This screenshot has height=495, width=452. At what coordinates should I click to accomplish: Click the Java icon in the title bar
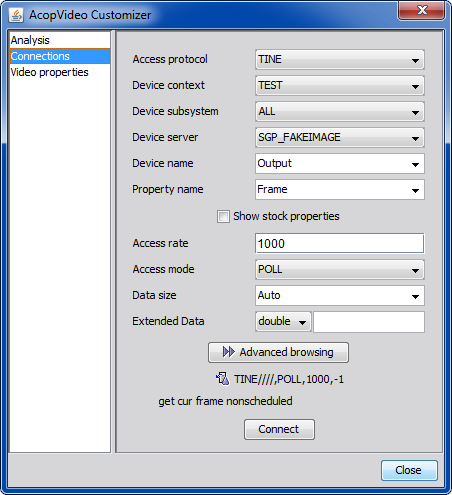tap(16, 15)
